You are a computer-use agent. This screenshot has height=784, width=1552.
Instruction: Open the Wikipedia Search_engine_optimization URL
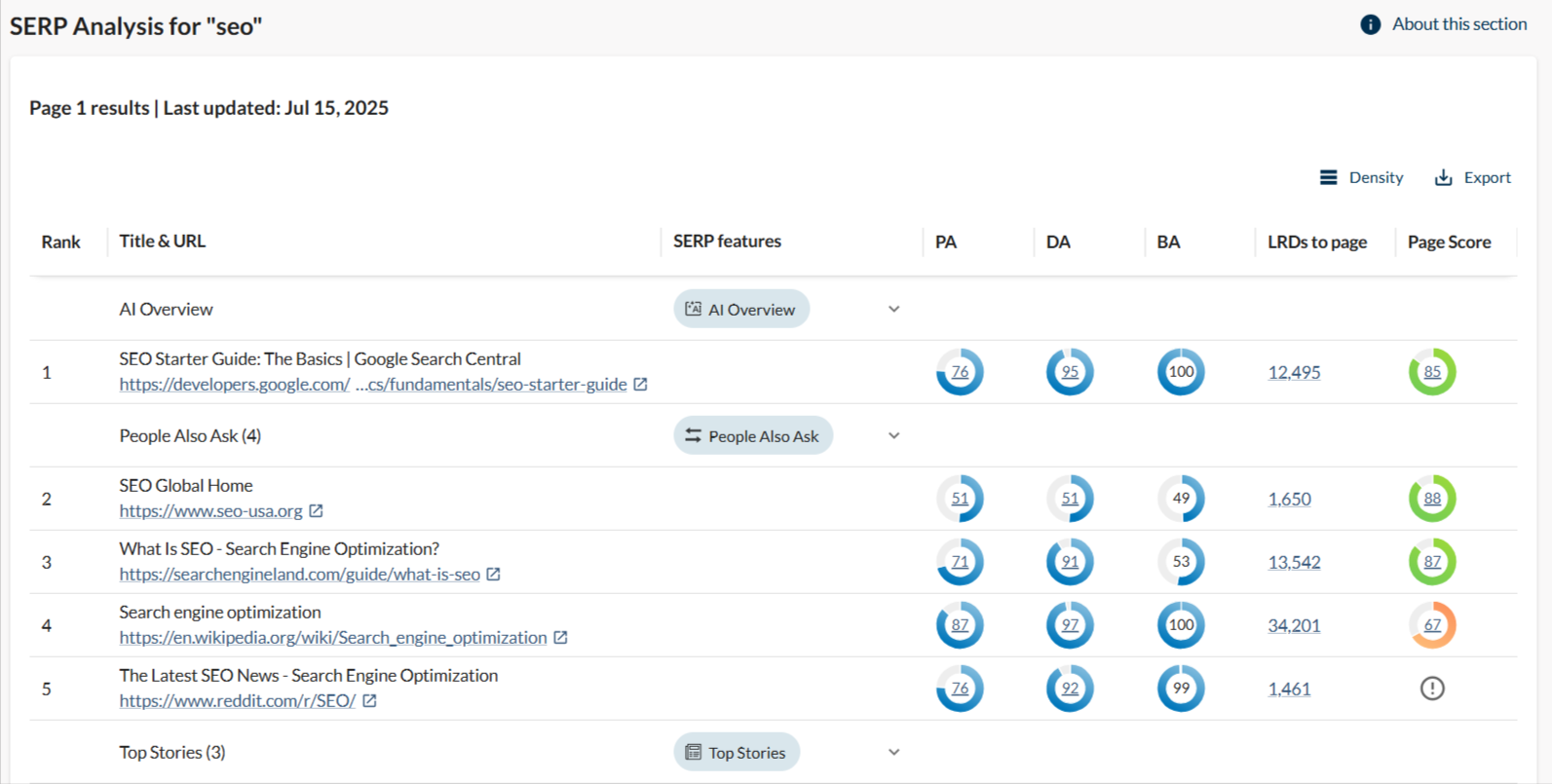(333, 637)
